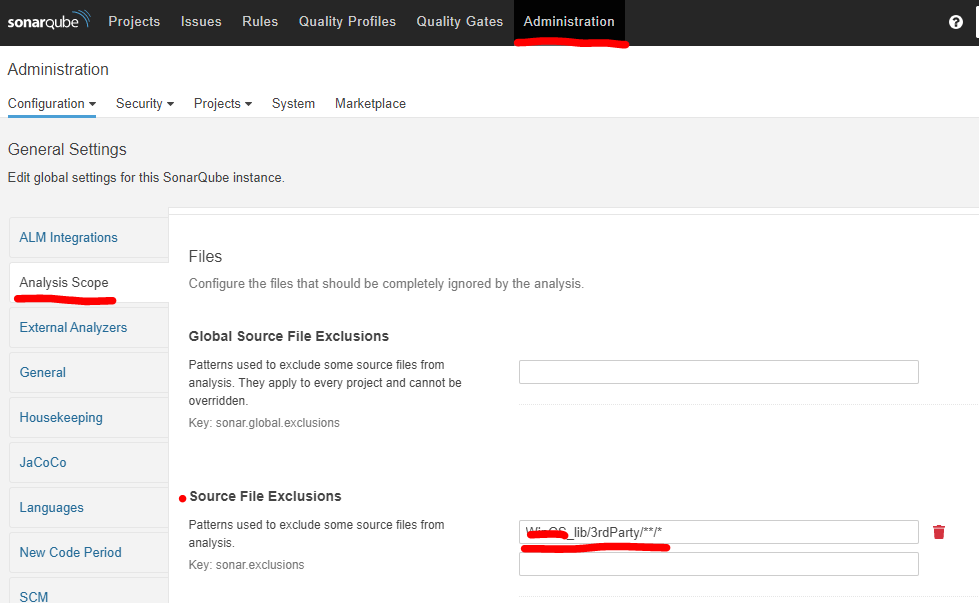979x603 pixels.
Task: Click the lib/3rdParty exclusion pattern field
Action: coord(719,532)
